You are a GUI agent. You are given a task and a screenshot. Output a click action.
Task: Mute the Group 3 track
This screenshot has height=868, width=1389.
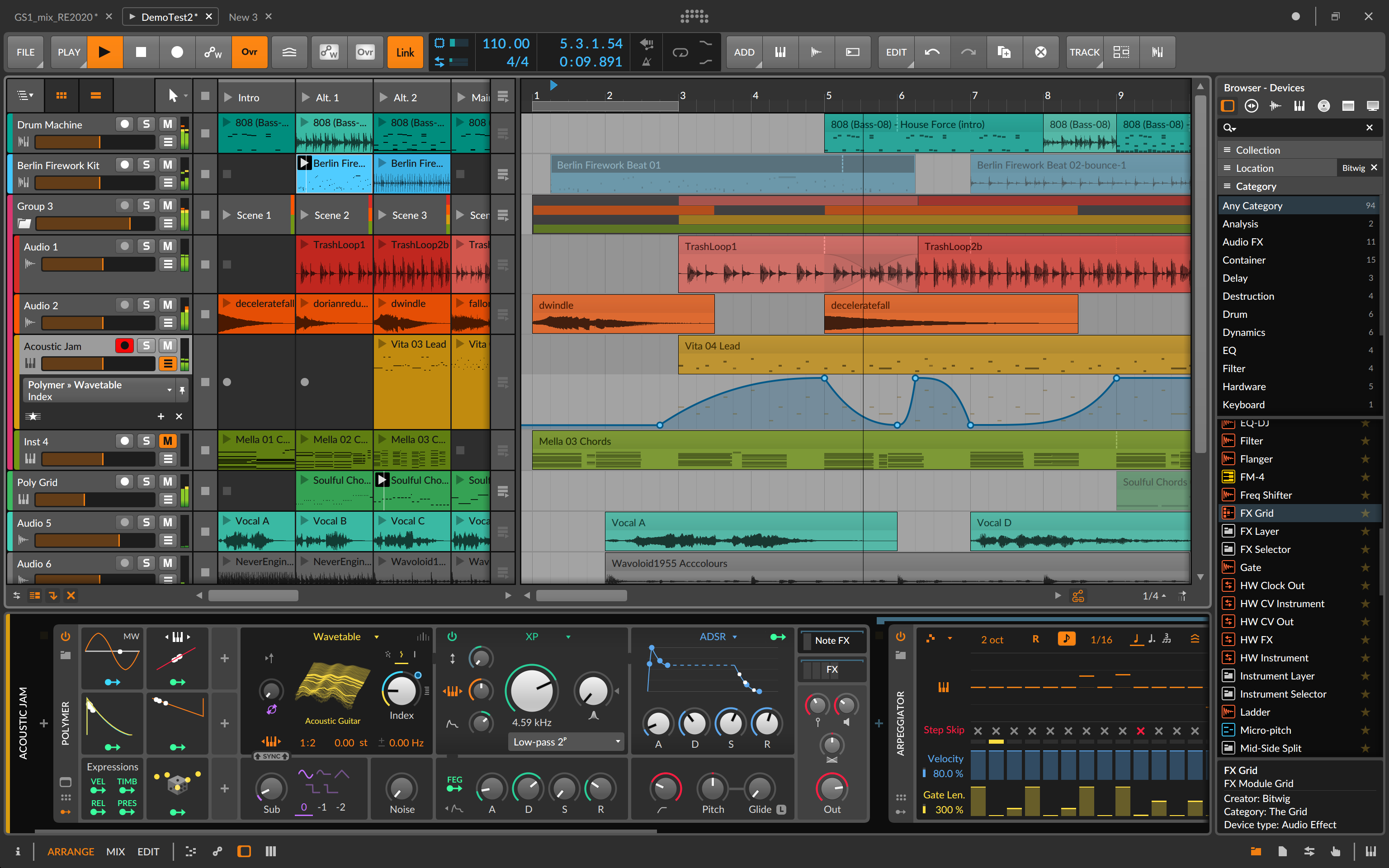point(168,206)
